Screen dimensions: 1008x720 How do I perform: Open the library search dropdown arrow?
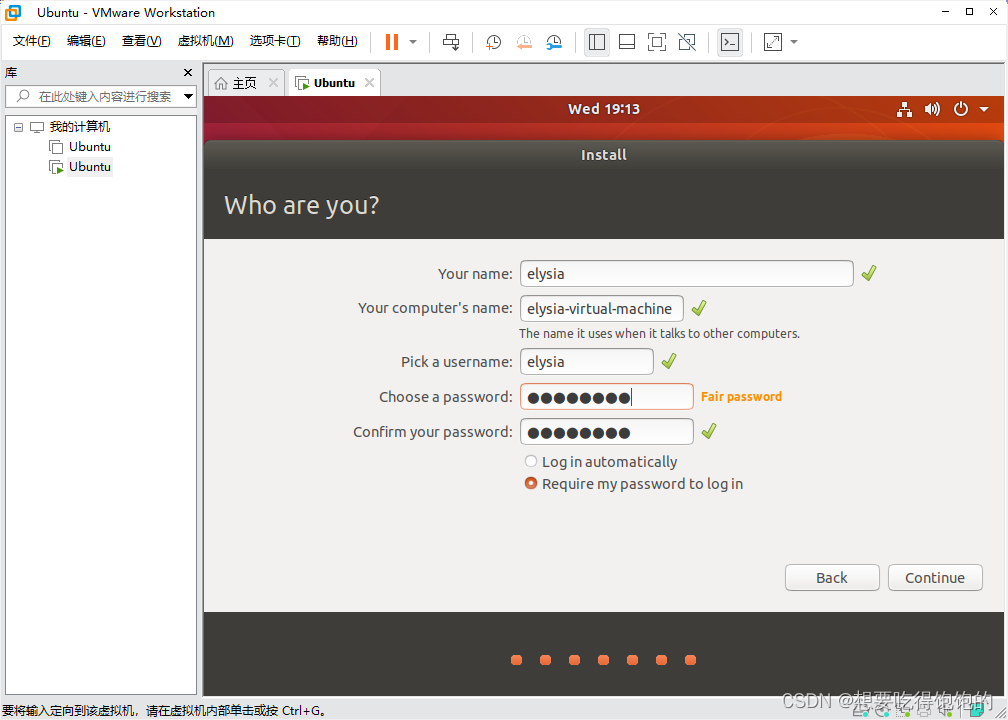188,96
